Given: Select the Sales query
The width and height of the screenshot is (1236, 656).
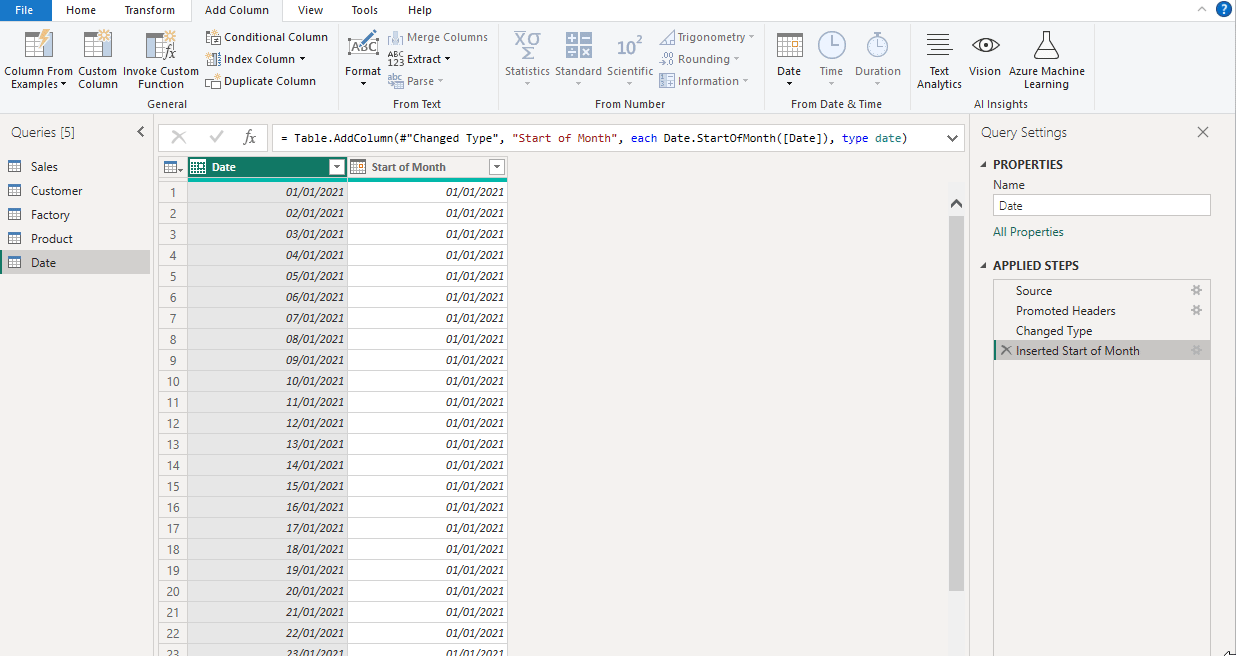Looking at the screenshot, I should (x=75, y=167).
